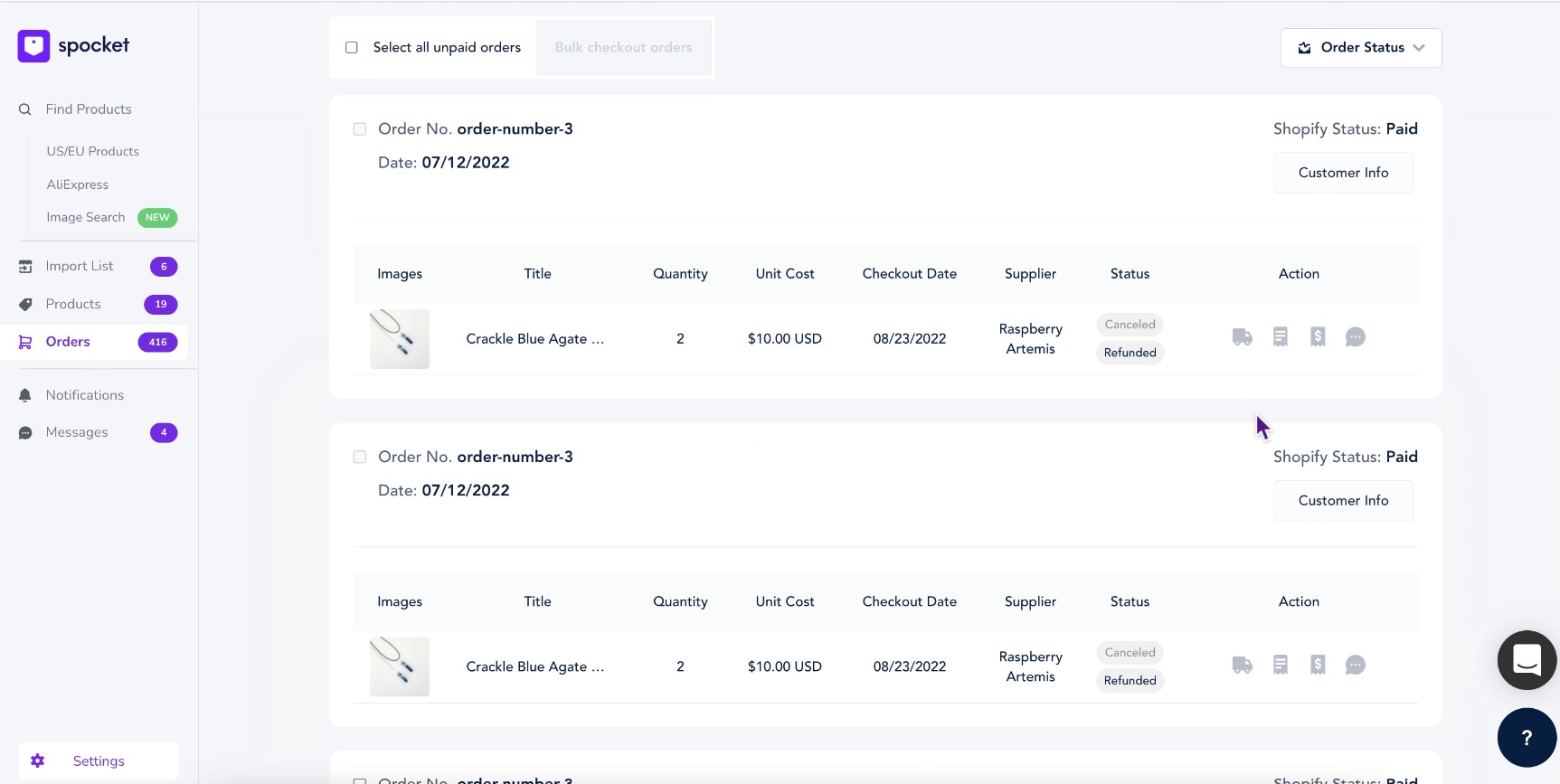Open Products page
This screenshot has height=784, width=1560.
pyautogui.click(x=73, y=305)
